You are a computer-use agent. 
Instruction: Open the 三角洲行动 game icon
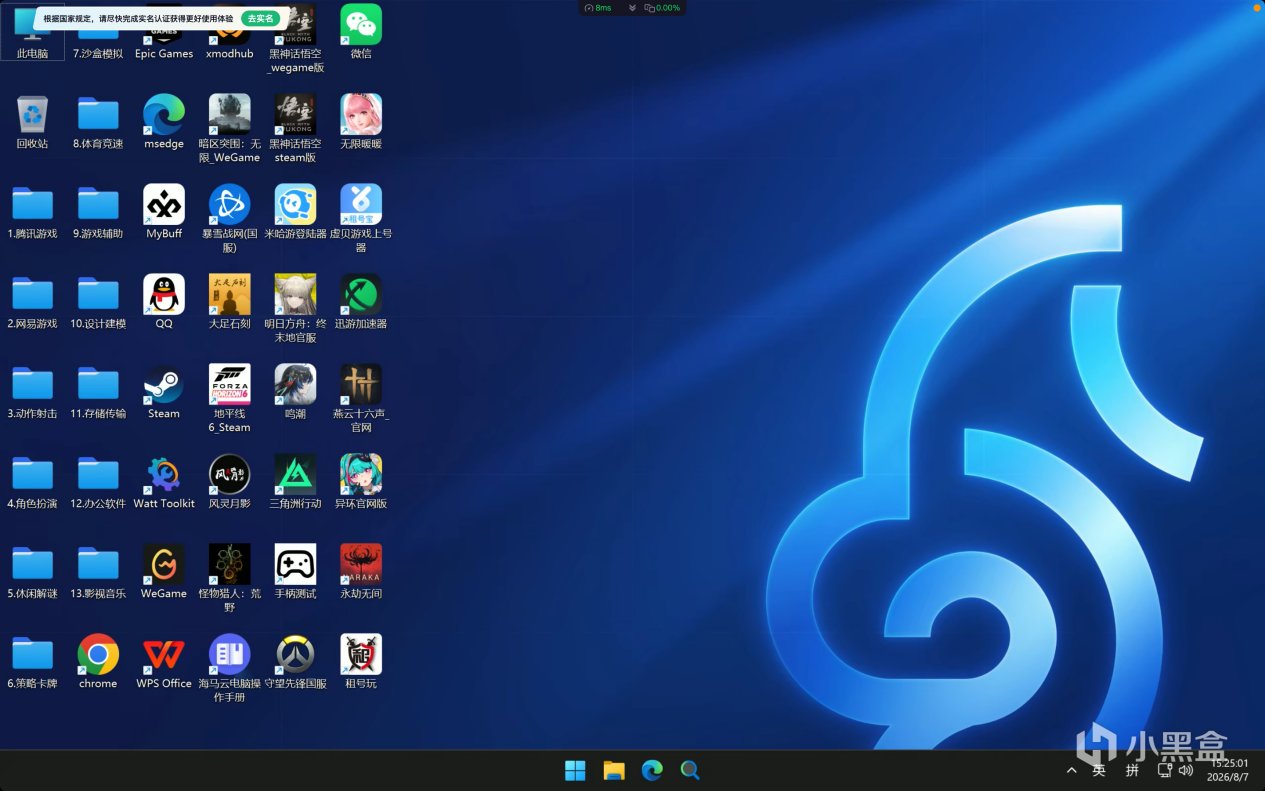[295, 475]
